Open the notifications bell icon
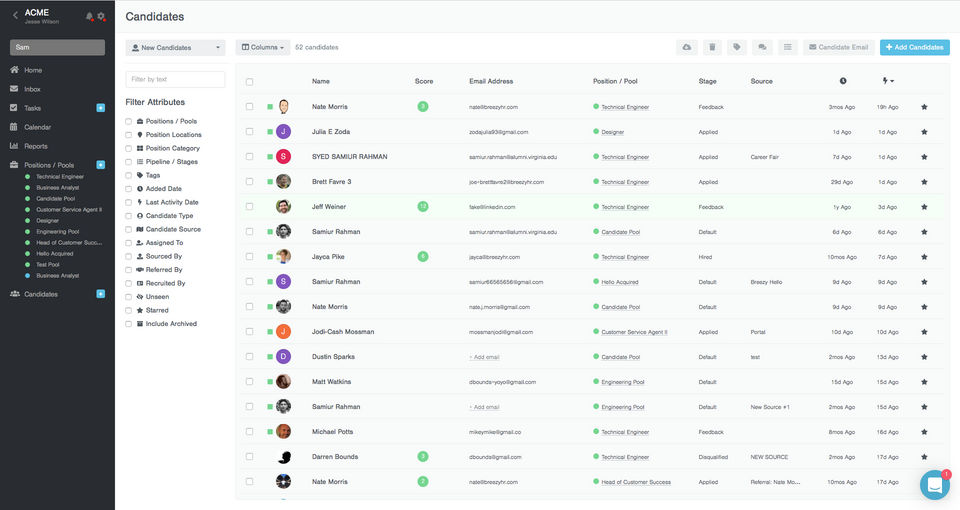Viewport: 960px width, 510px height. pyautogui.click(x=89, y=17)
